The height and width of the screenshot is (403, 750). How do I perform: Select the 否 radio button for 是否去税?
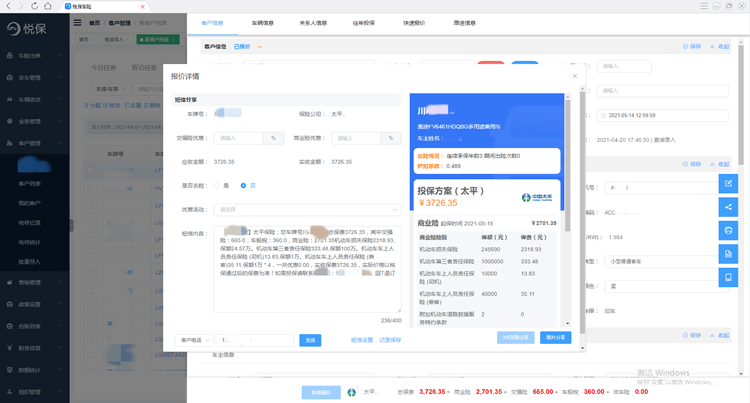[243, 185]
